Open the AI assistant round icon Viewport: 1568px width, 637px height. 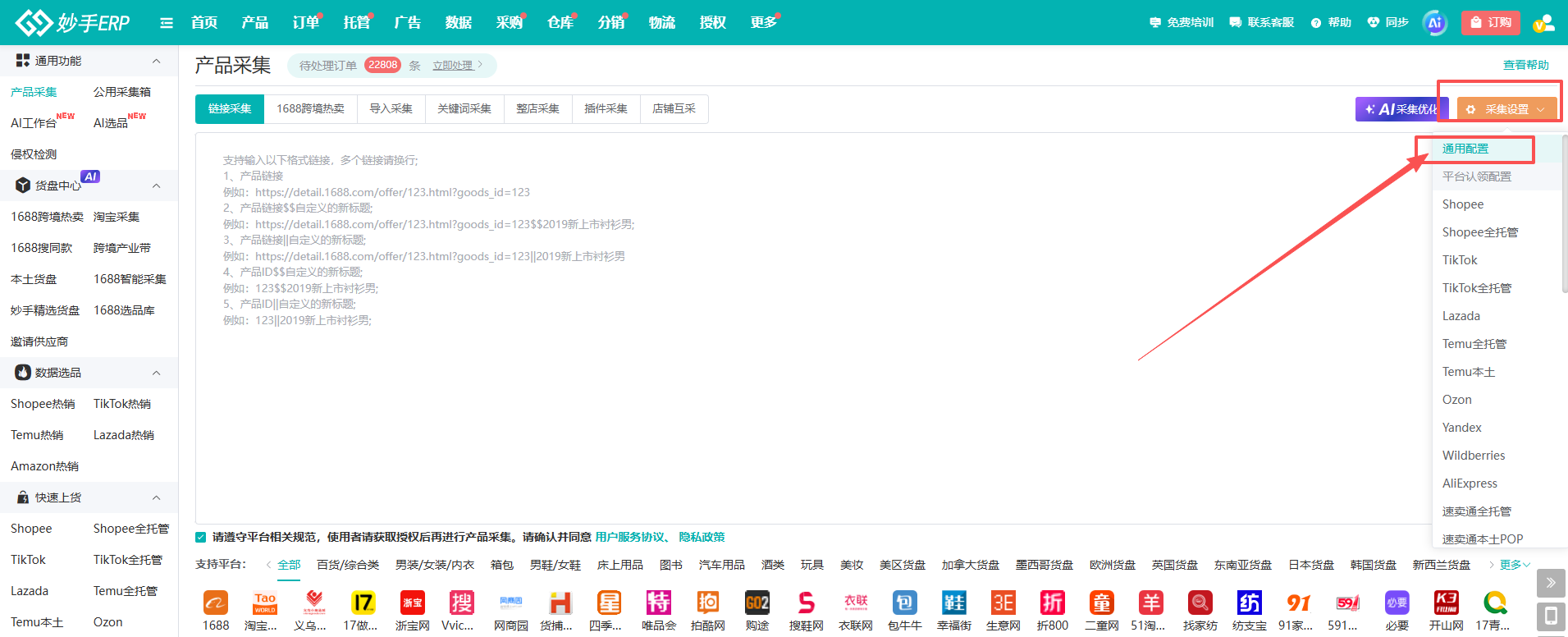1434,23
